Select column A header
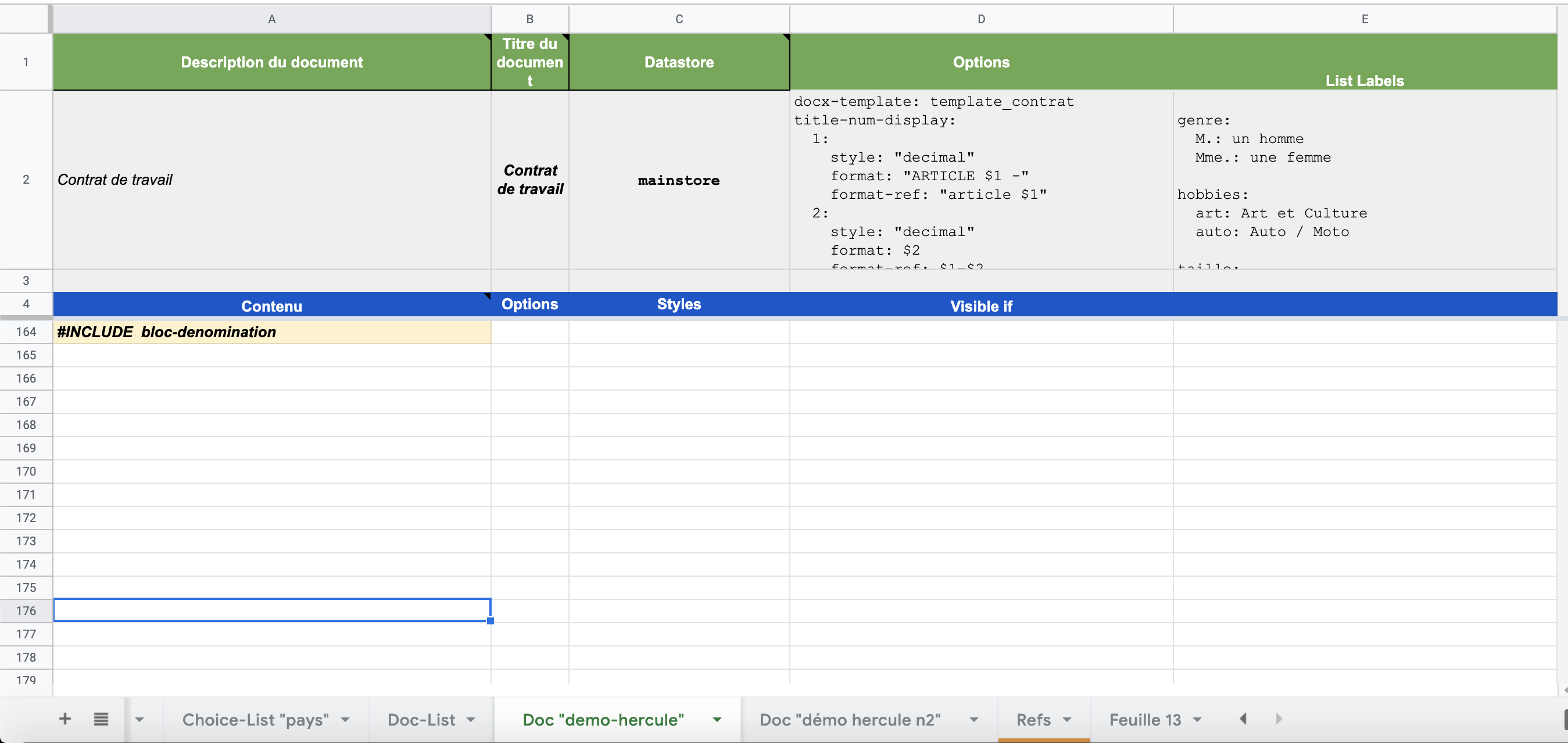This screenshot has width=1568, height=743. (272, 19)
